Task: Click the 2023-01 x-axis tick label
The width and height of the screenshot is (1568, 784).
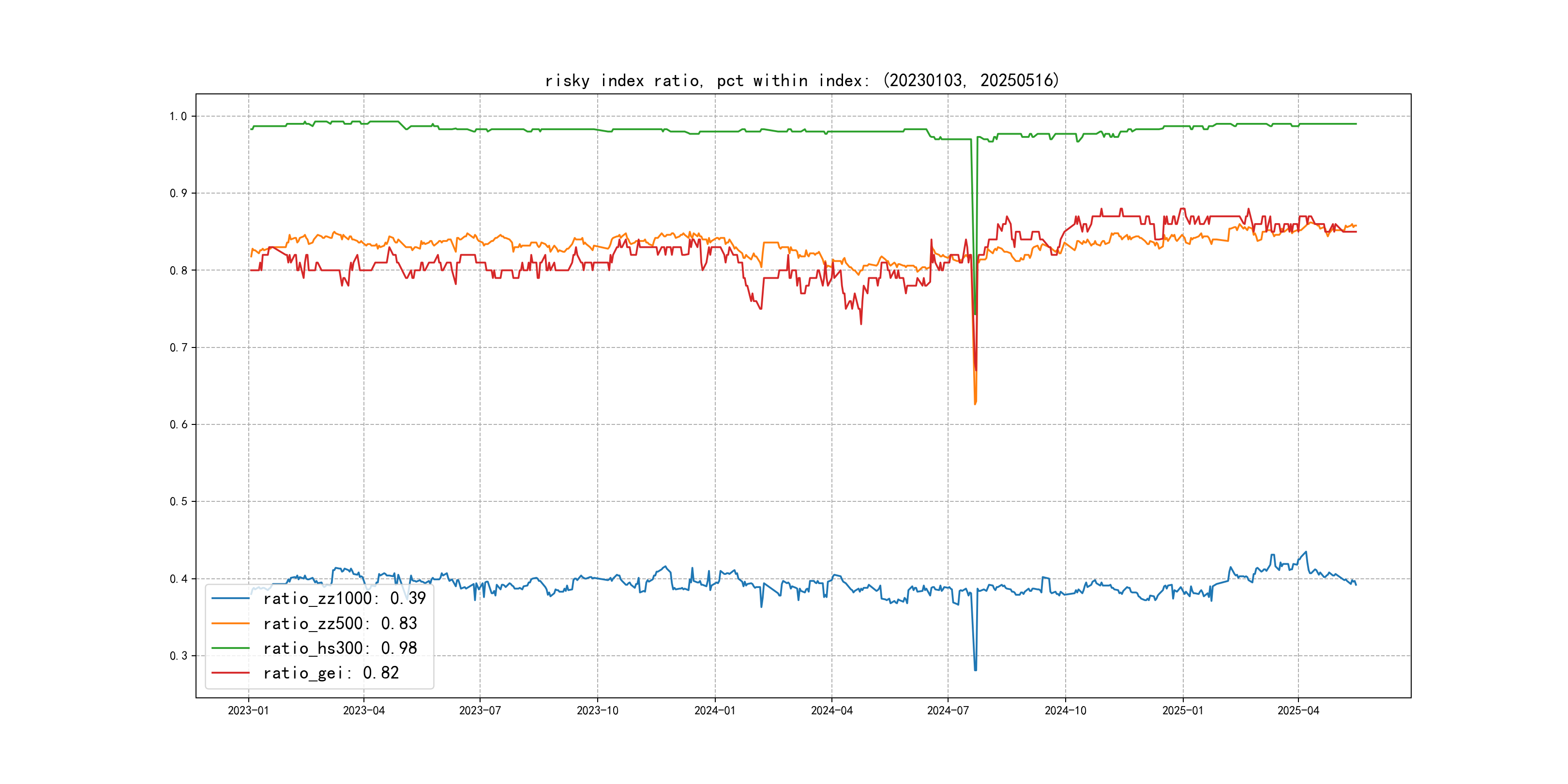Action: tap(248, 711)
